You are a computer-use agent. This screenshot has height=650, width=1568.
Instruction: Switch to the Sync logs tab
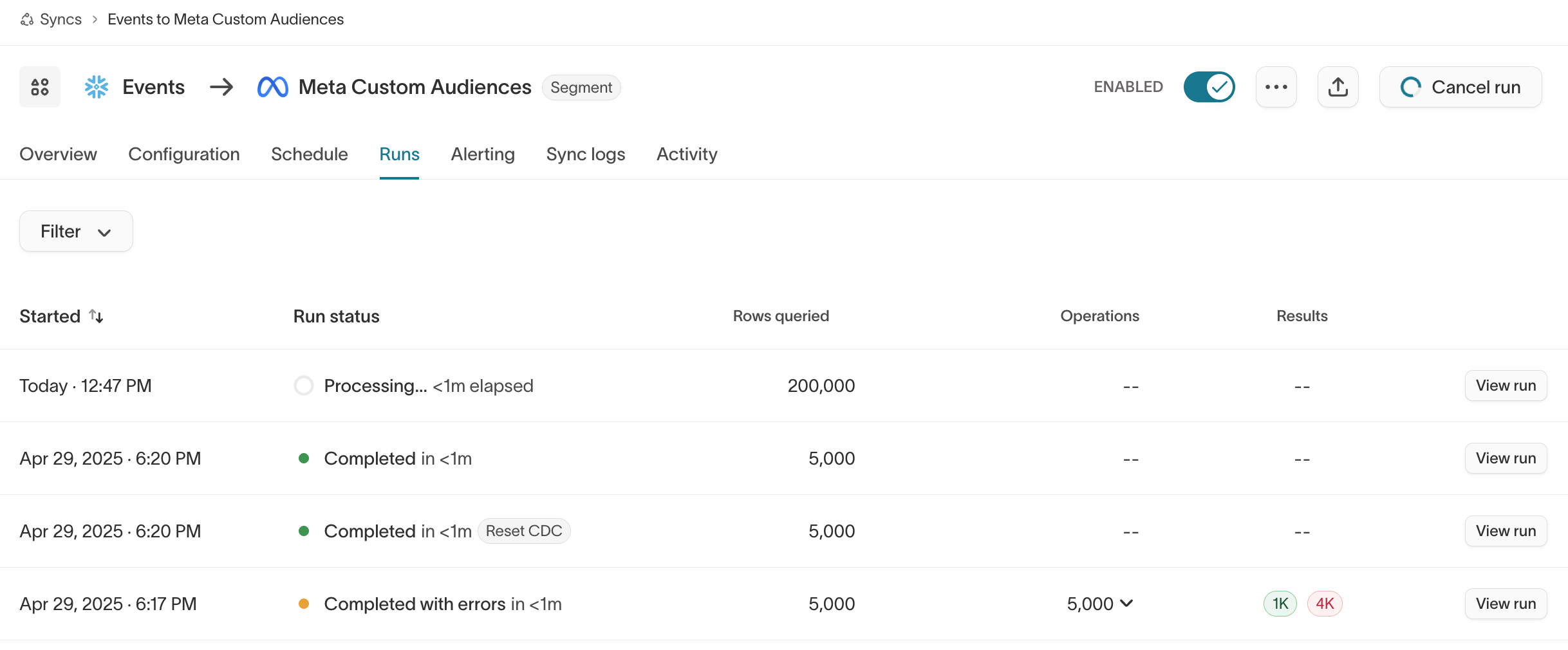point(586,154)
